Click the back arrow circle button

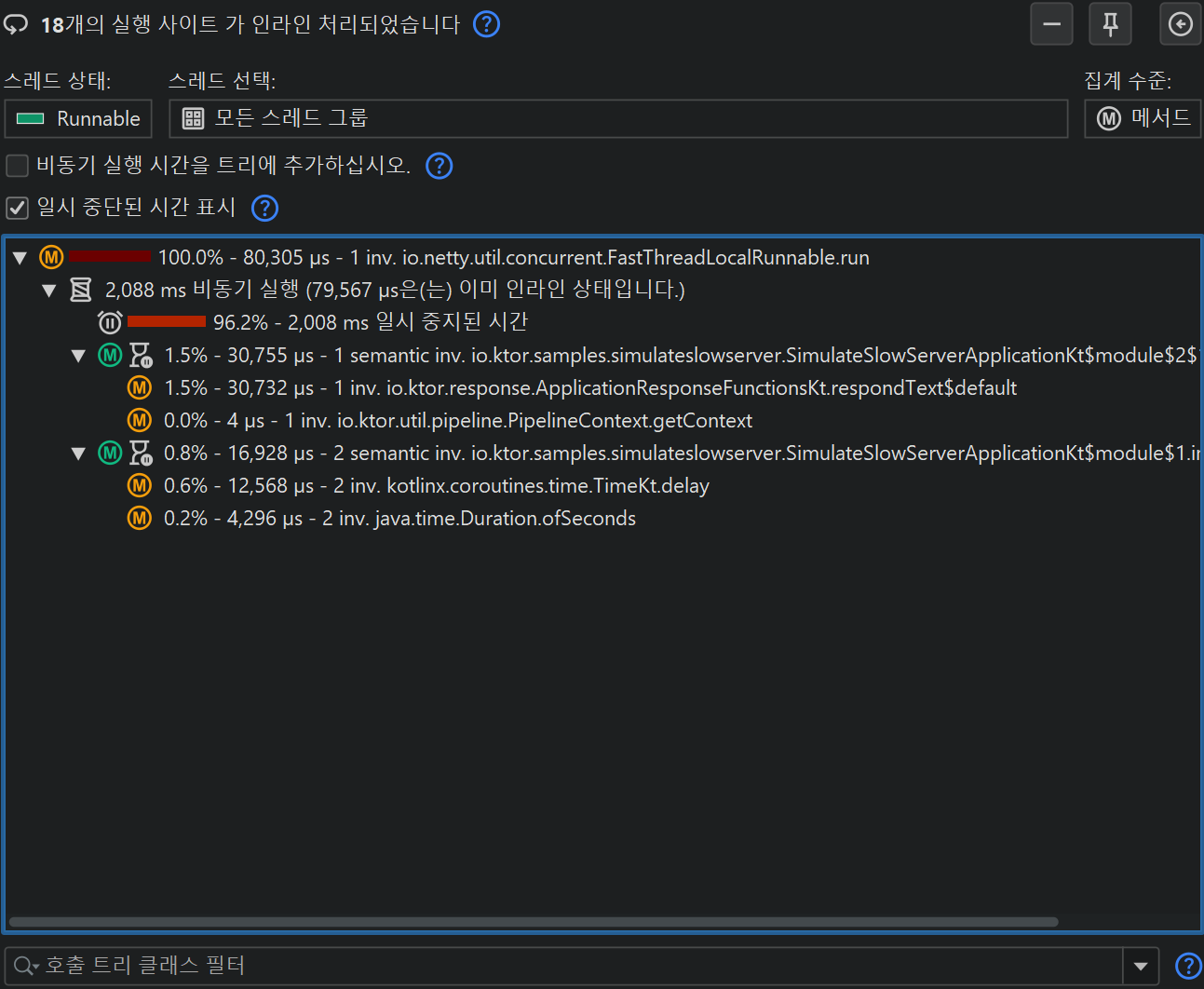(x=1180, y=24)
